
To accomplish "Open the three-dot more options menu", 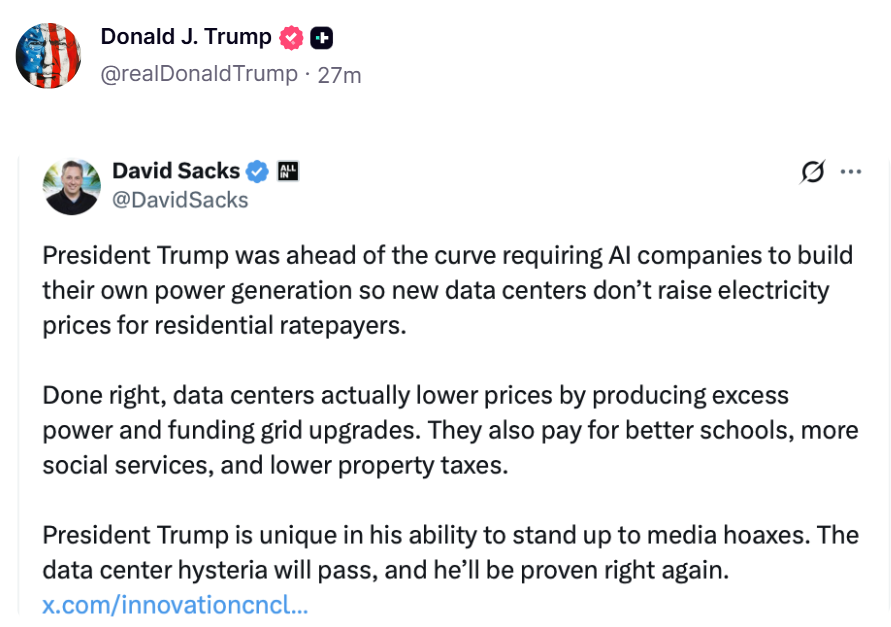I will click(851, 171).
